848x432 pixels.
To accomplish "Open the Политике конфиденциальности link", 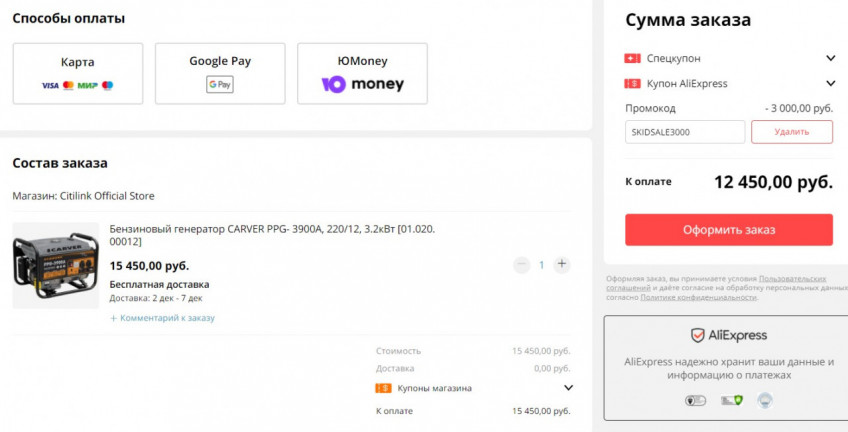I will 698,297.
